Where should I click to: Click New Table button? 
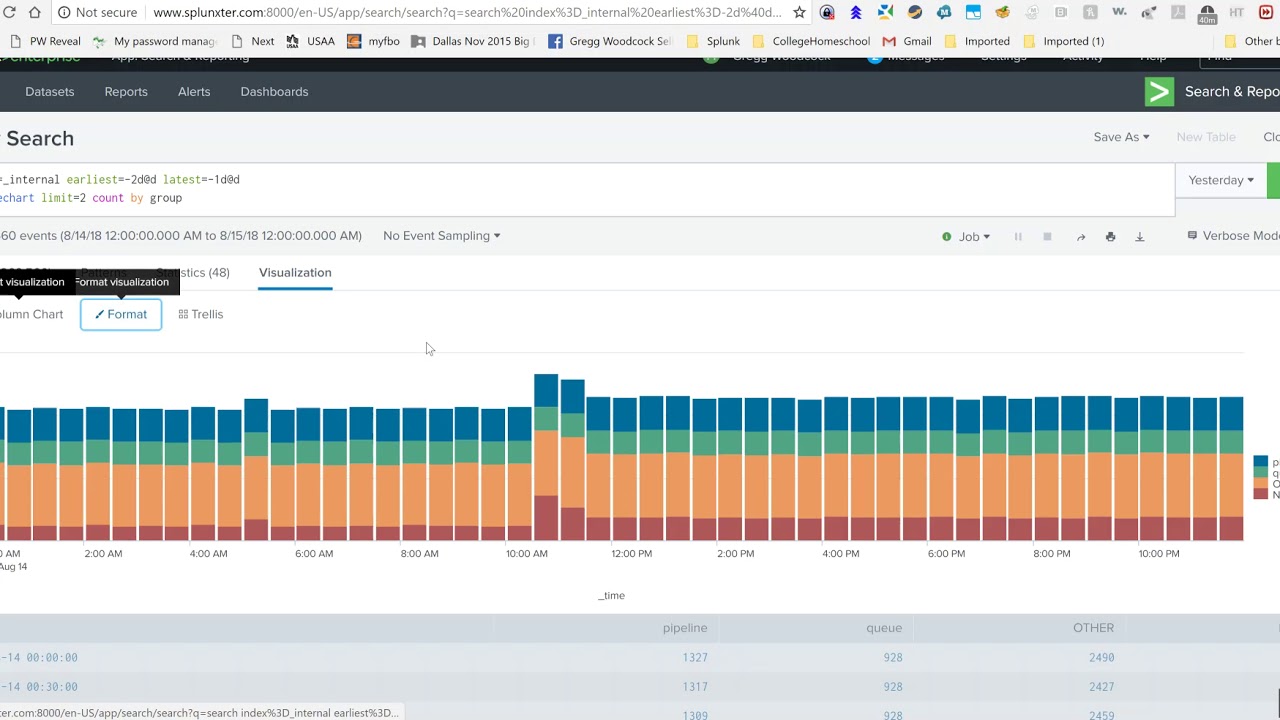(x=1206, y=137)
